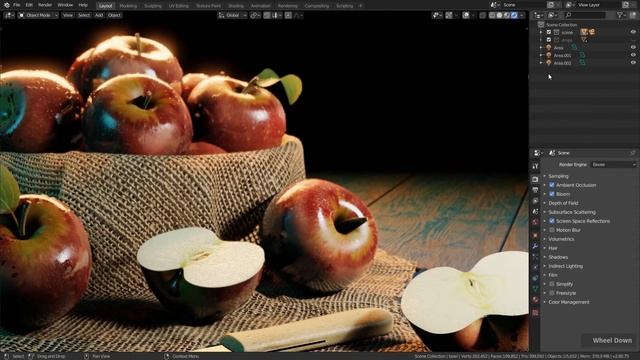The image size is (640, 360).
Task: Open the View Layer properties tab
Action: (535, 200)
